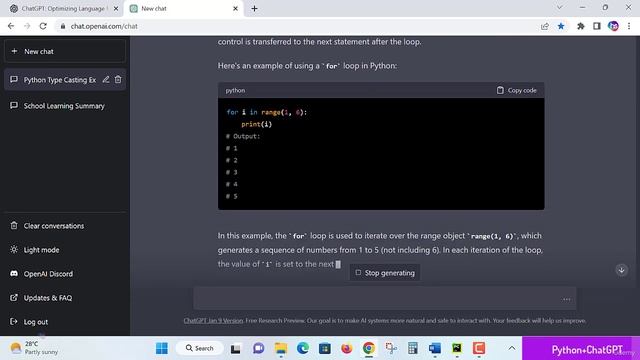
Task: Edit the Python Type Casting conversation title
Action: pyautogui.click(x=106, y=80)
